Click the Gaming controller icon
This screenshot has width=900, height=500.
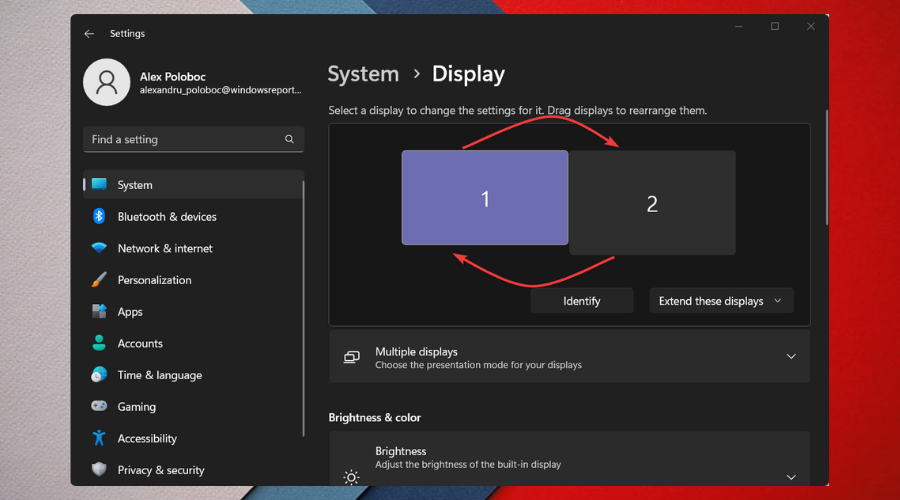(x=99, y=406)
